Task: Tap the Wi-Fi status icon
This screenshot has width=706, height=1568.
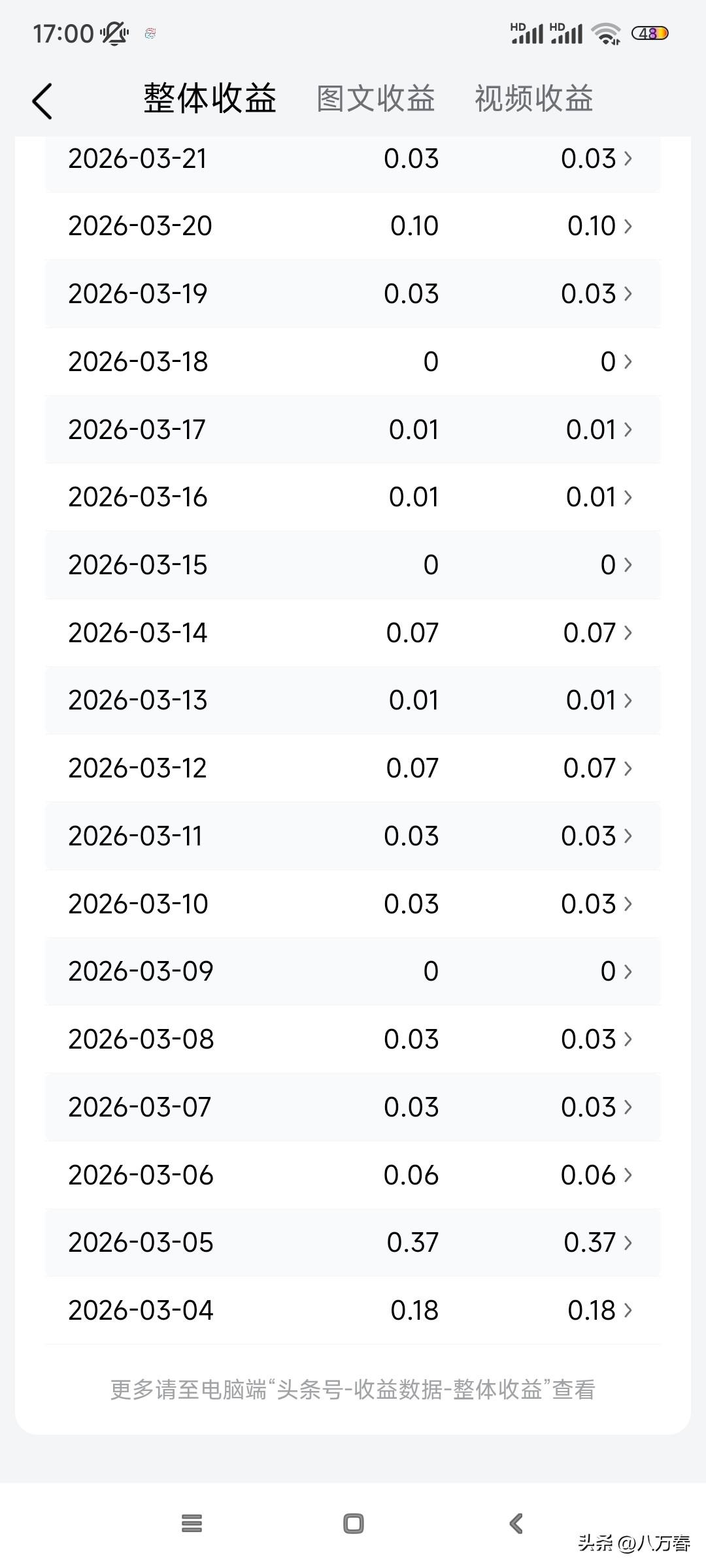Action: [x=605, y=33]
